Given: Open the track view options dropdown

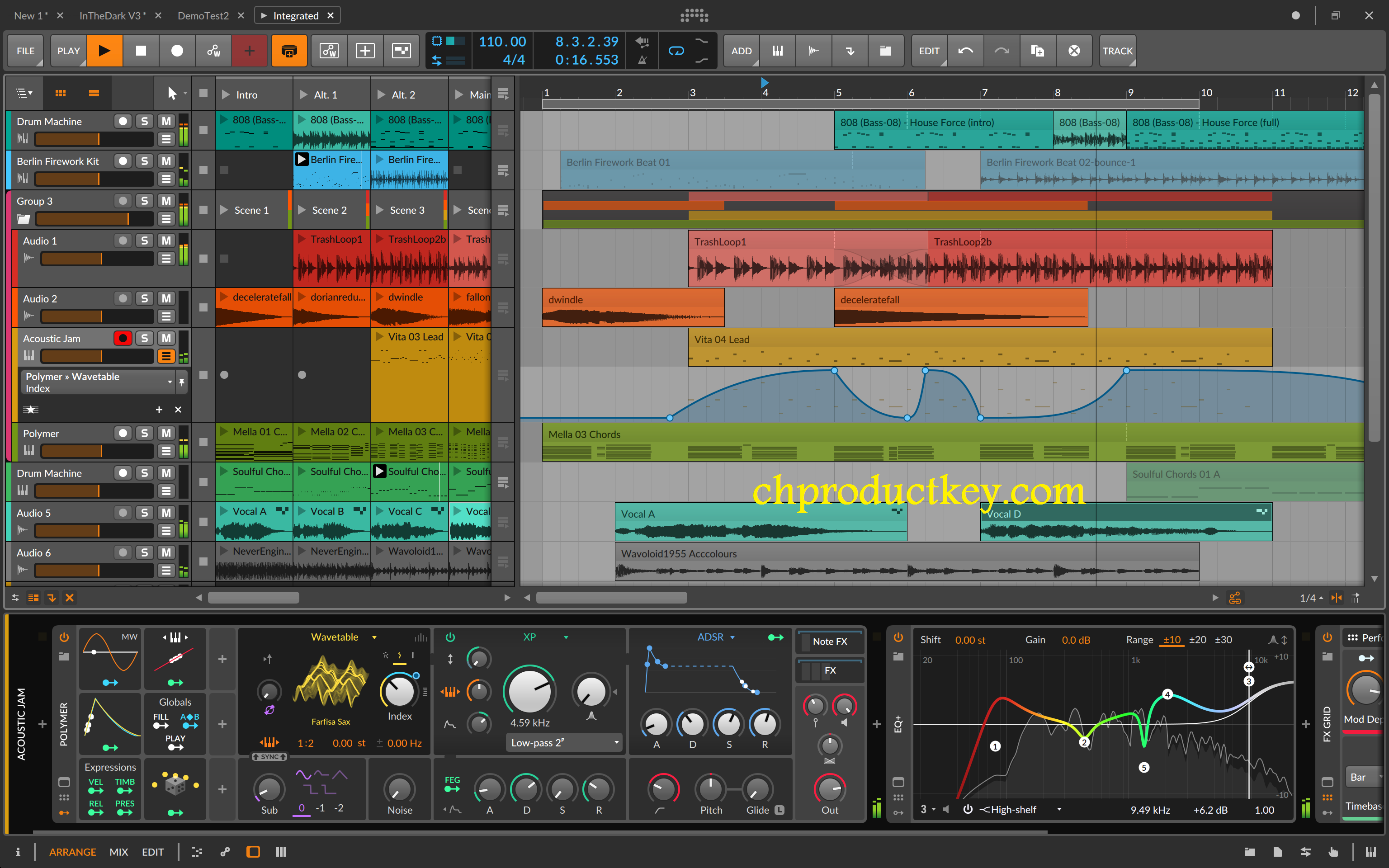Looking at the screenshot, I should (x=24, y=93).
